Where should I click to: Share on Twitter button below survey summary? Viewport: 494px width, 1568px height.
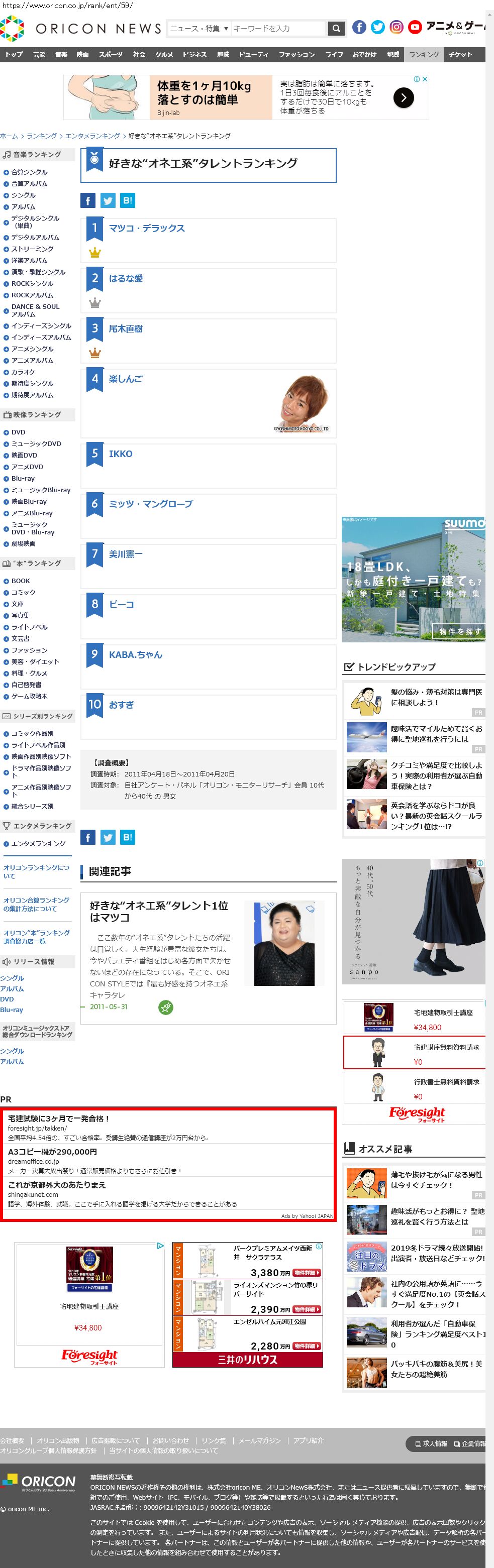[108, 837]
